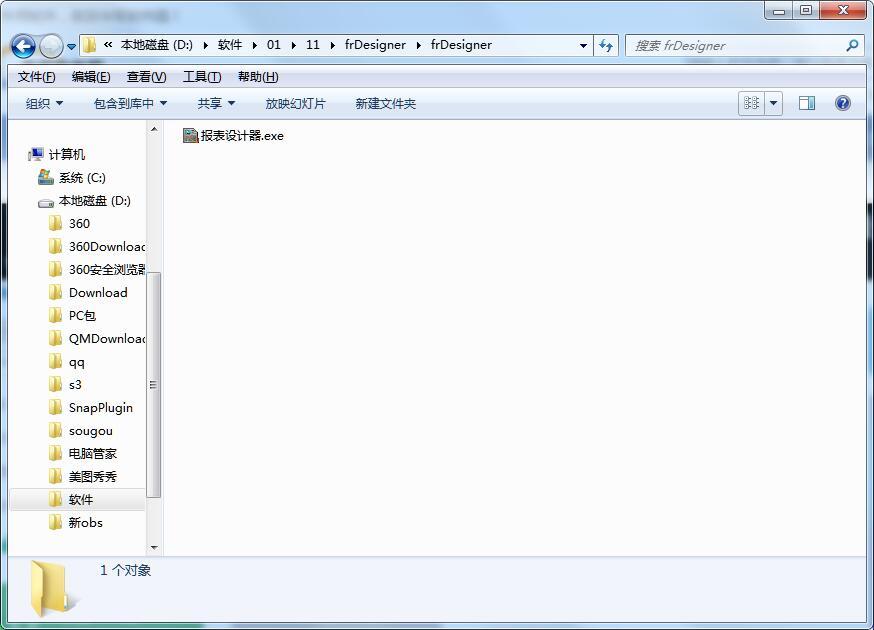This screenshot has width=874, height=630.
Task: Open the 新obs folder in tree
Action: [86, 522]
